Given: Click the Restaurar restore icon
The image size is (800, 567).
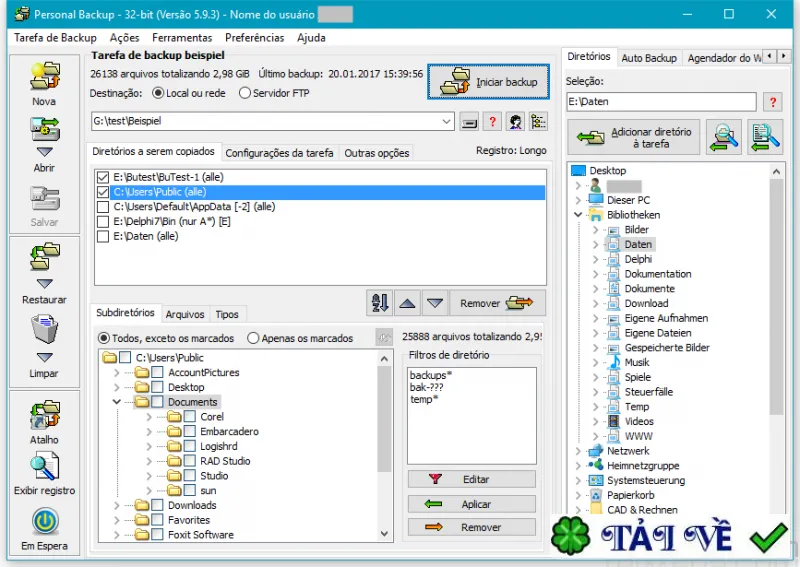Looking at the screenshot, I should coord(44,257).
